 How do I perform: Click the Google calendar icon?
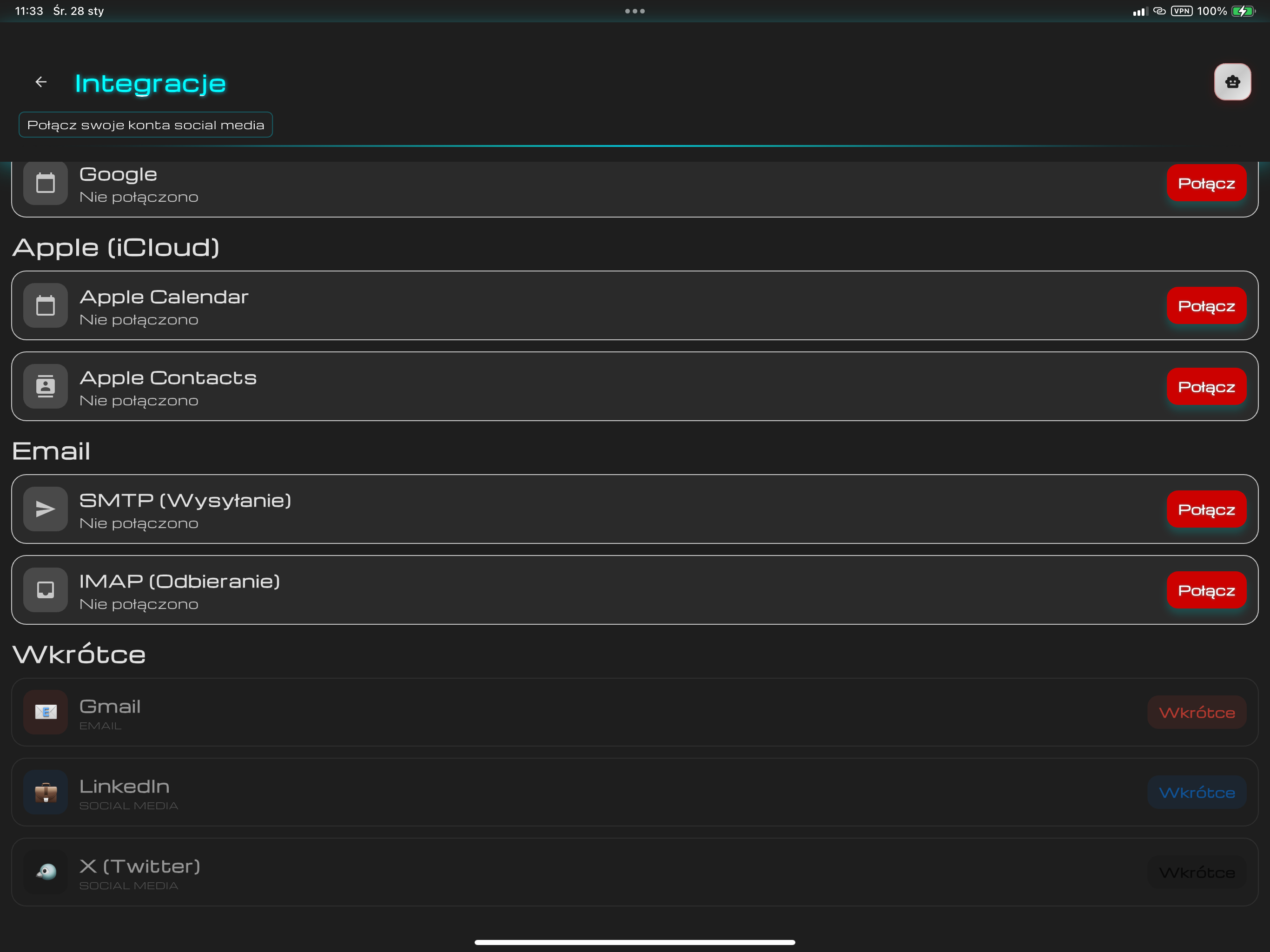(x=46, y=183)
